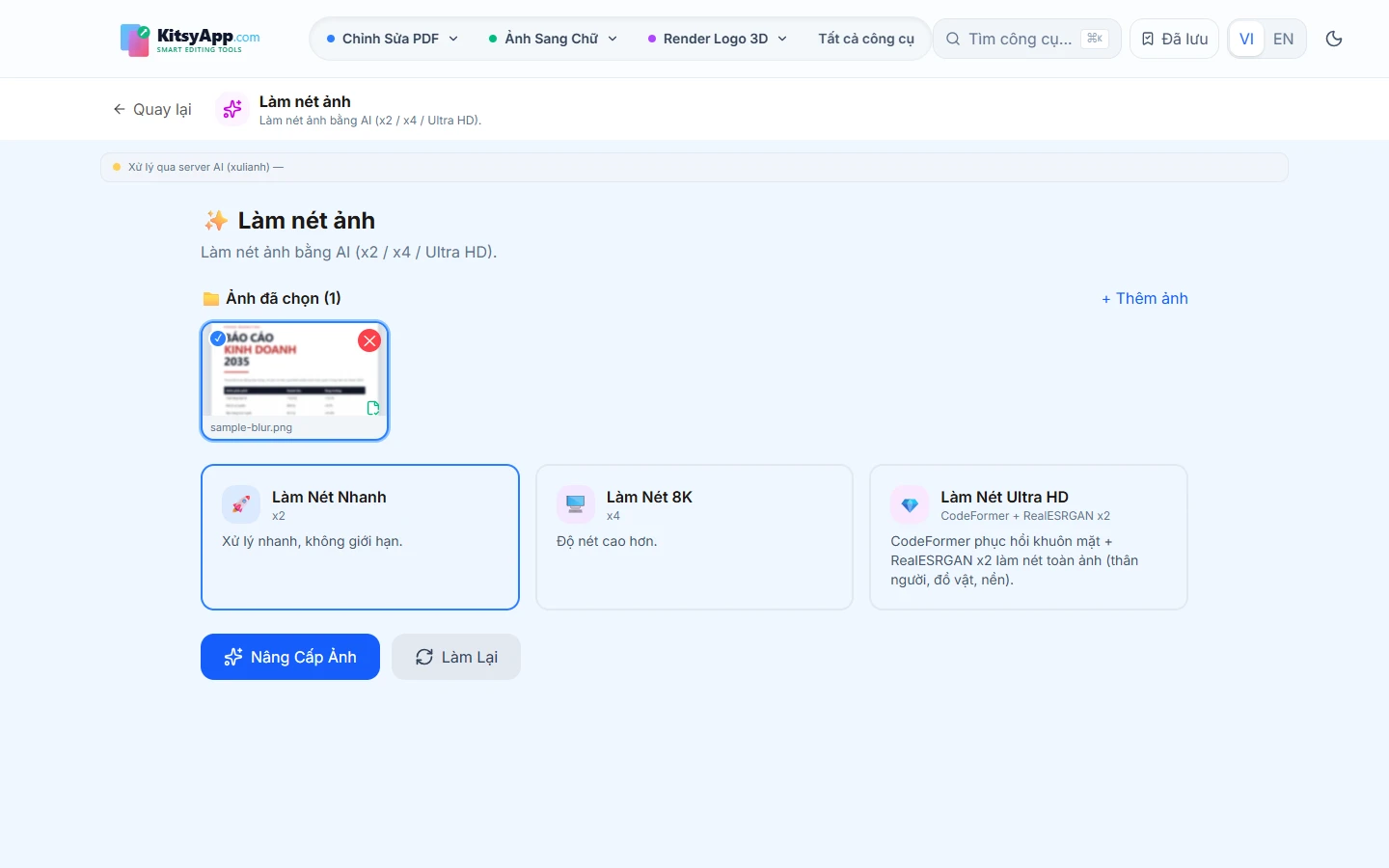The image size is (1389, 868).
Task: Remove sample-blur.png with red X
Action: coord(369,340)
